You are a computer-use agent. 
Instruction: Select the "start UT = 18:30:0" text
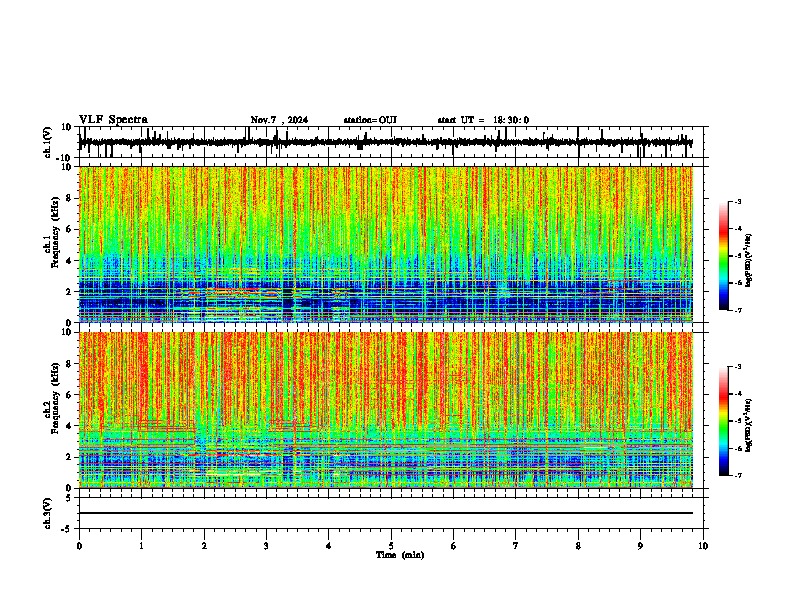point(483,120)
